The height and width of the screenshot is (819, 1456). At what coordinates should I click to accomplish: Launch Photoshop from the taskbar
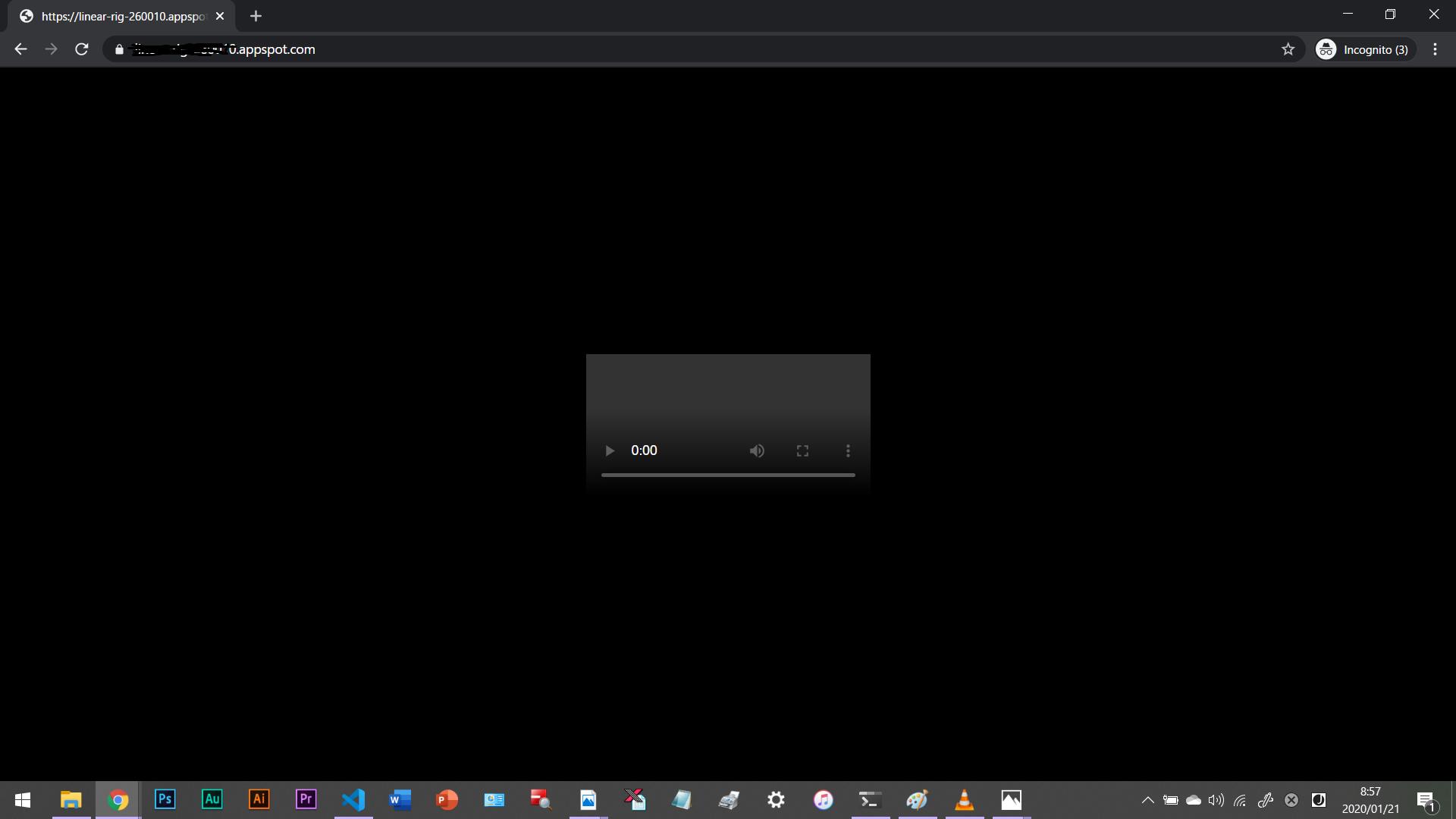(x=165, y=799)
